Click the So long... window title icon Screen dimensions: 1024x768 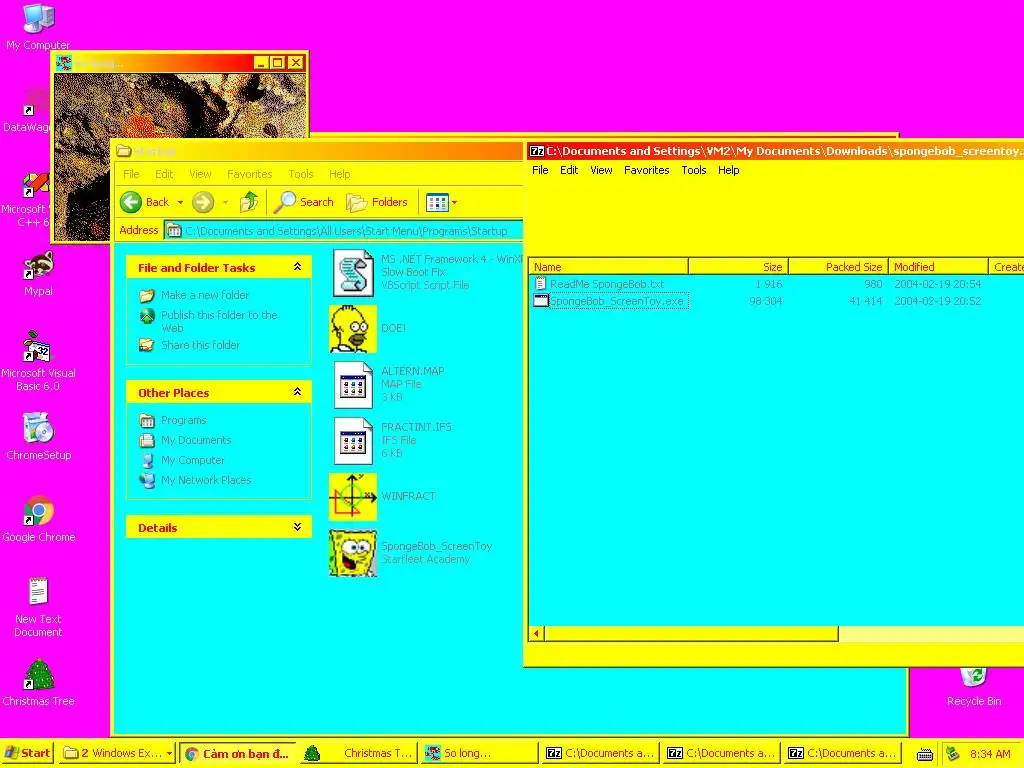coord(64,63)
